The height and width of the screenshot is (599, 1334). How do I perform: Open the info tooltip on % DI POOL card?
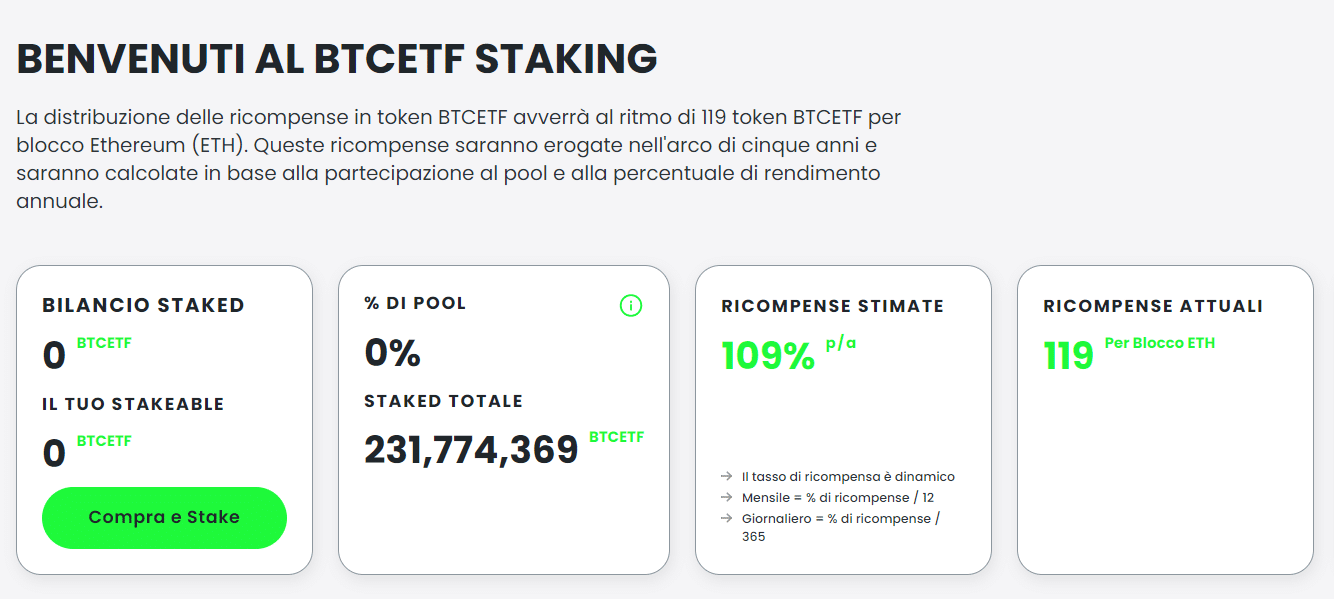click(x=630, y=305)
